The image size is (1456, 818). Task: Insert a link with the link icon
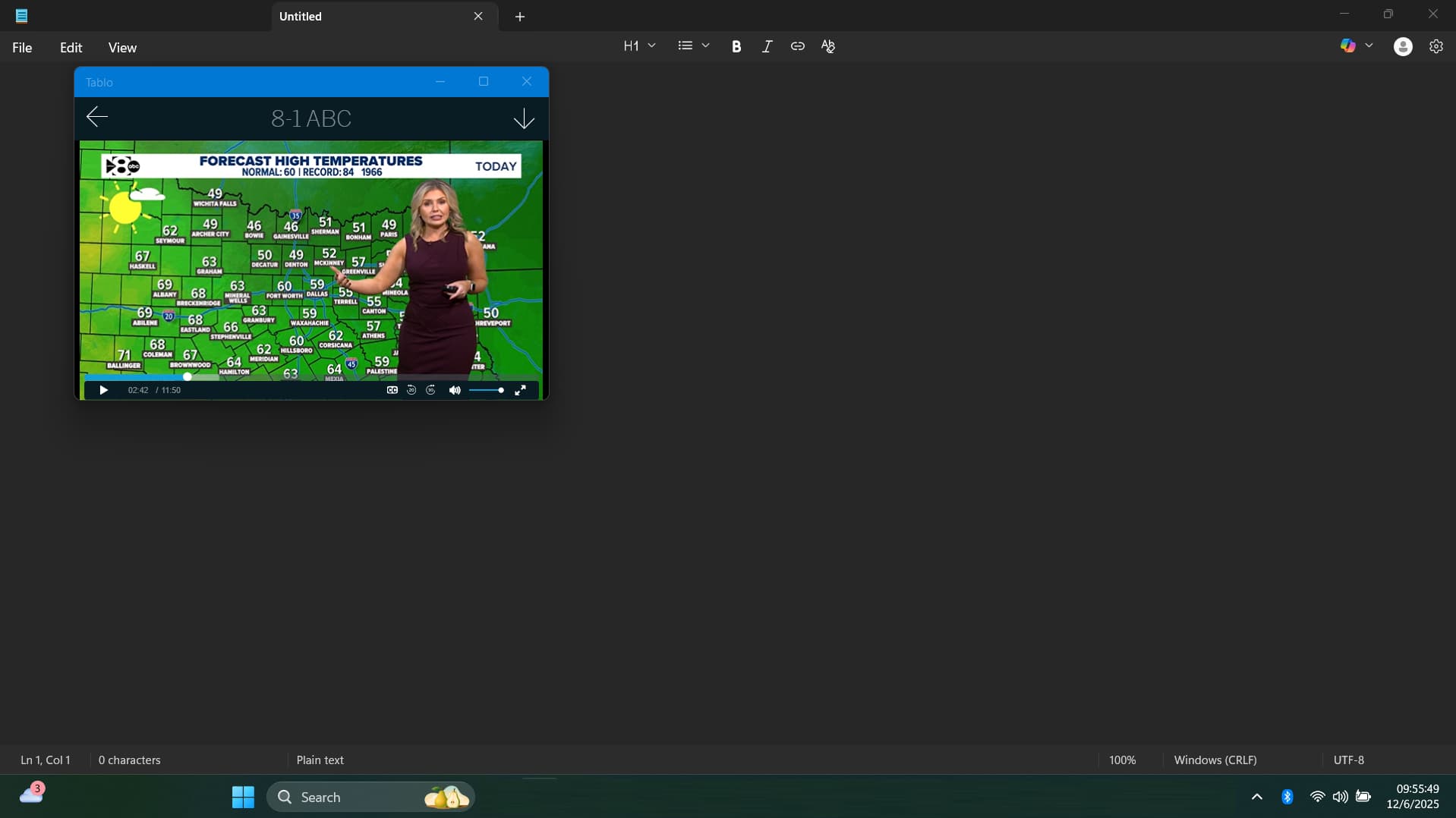tap(797, 46)
